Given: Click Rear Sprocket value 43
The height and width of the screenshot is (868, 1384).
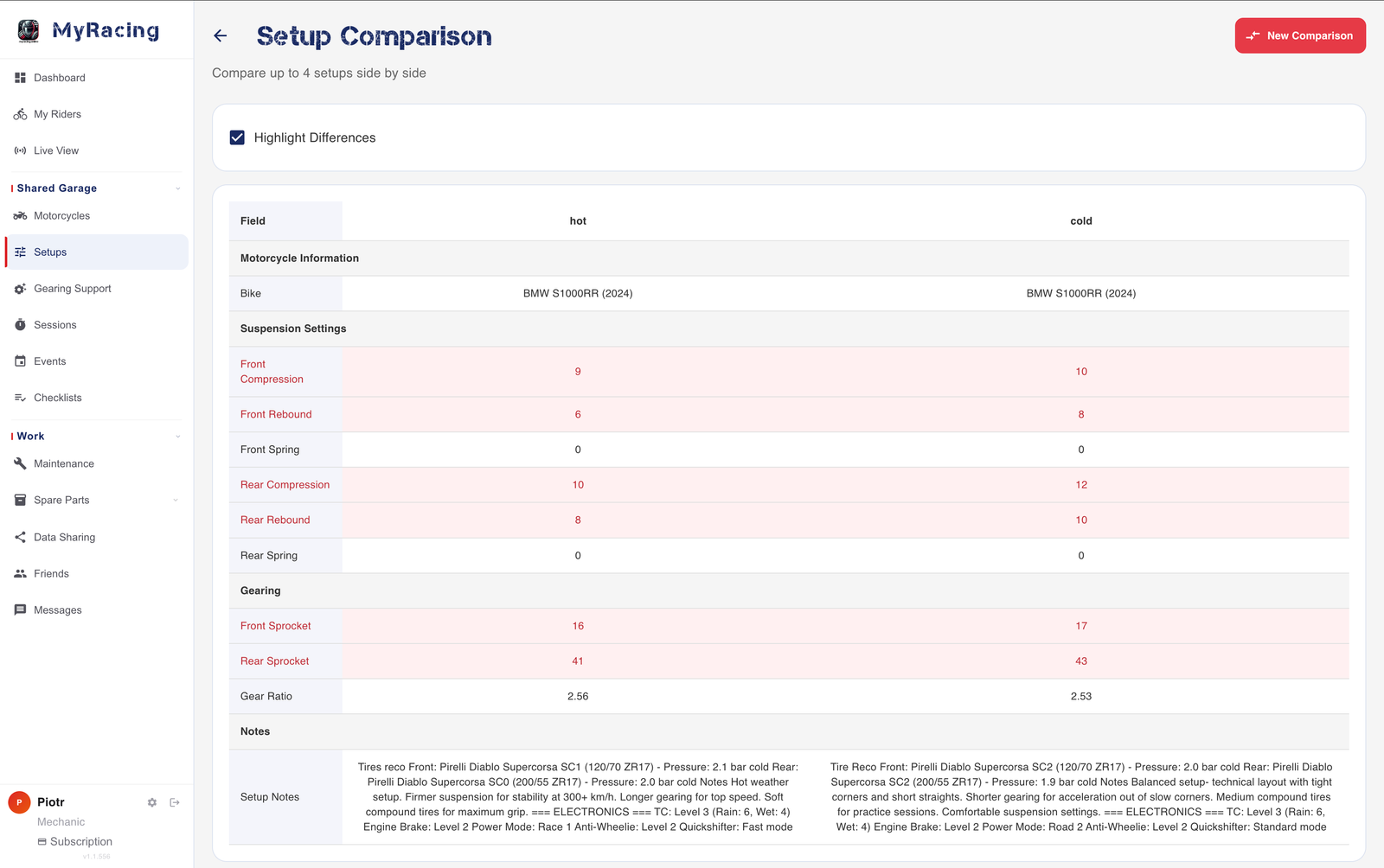Looking at the screenshot, I should pos(1081,661).
